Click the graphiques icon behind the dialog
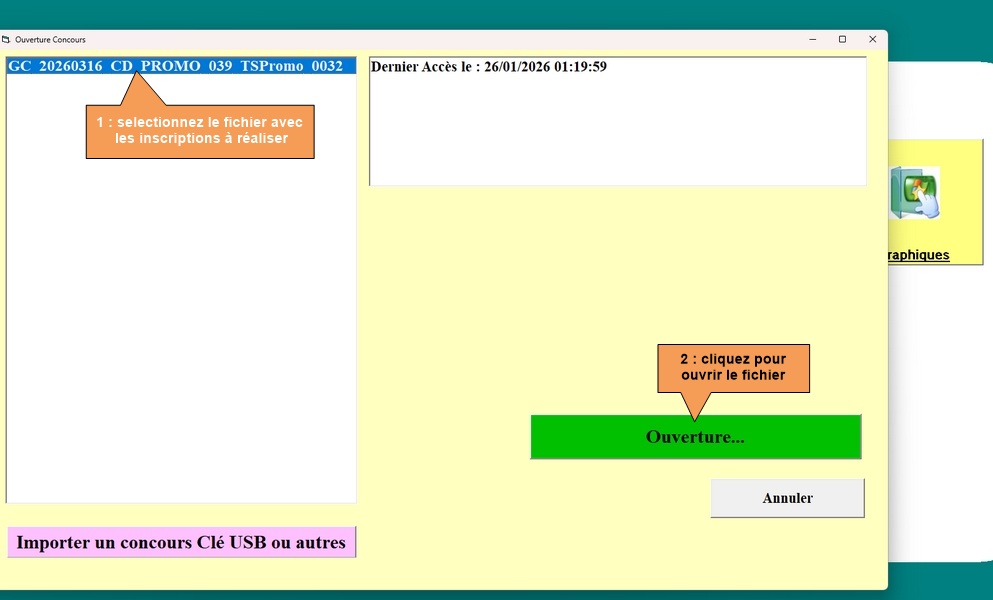The image size is (993, 600). pos(914,193)
